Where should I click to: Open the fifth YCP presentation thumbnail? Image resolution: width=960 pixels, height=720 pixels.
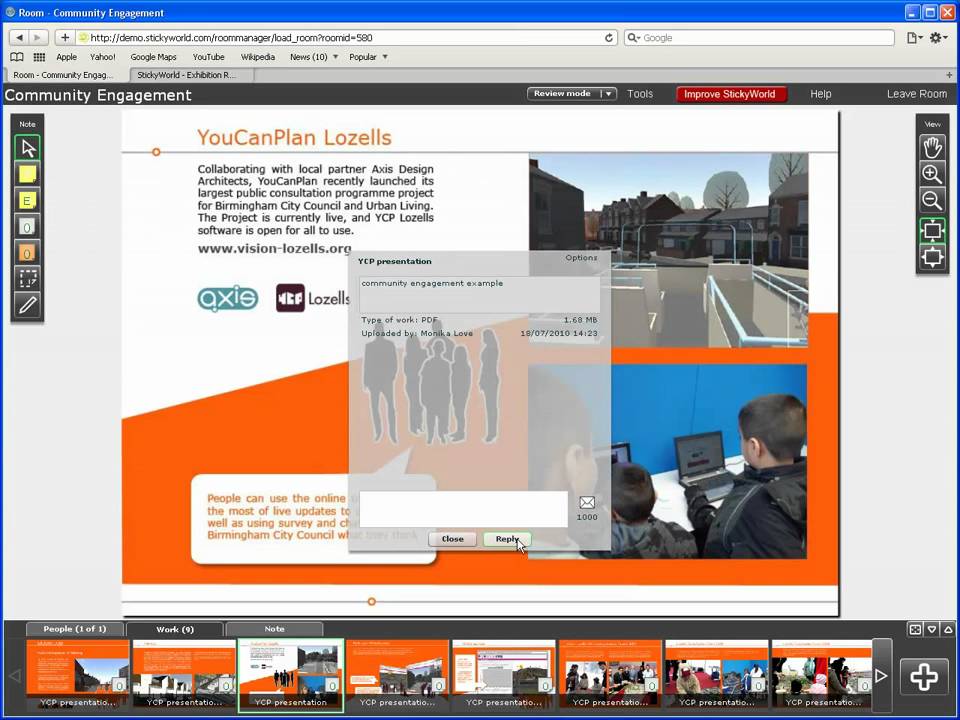(504, 675)
